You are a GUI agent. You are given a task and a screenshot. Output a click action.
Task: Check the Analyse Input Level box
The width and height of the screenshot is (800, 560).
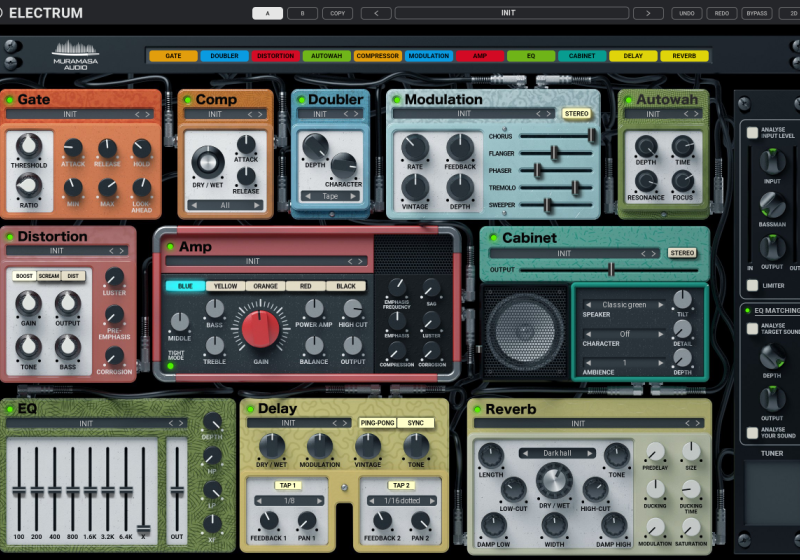pos(752,131)
